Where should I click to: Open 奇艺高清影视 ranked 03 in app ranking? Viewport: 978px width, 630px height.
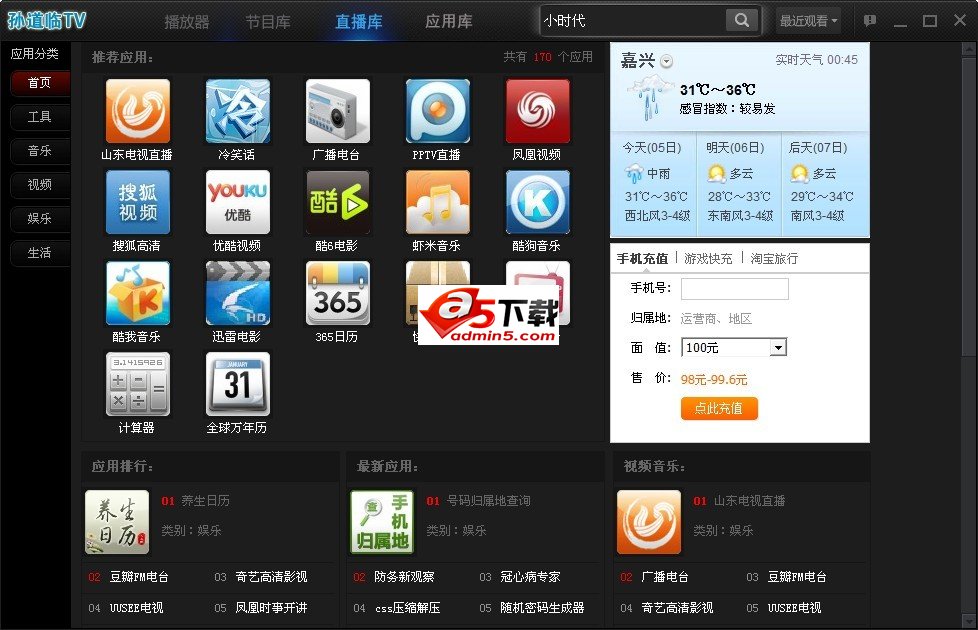271,577
